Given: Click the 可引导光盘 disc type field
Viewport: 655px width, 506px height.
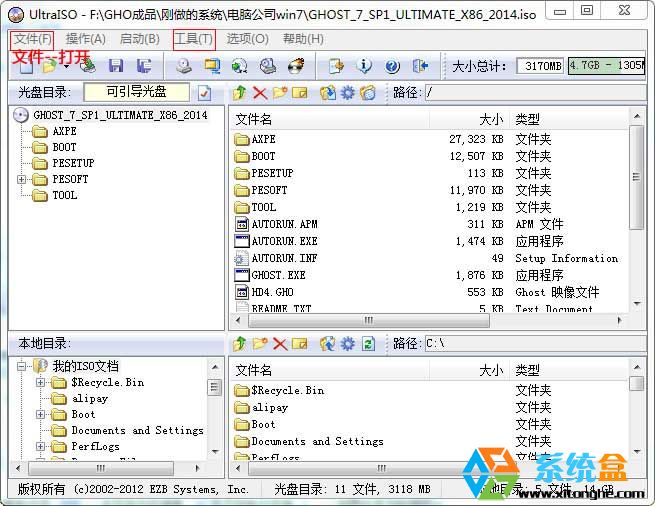Looking at the screenshot, I should [x=137, y=92].
